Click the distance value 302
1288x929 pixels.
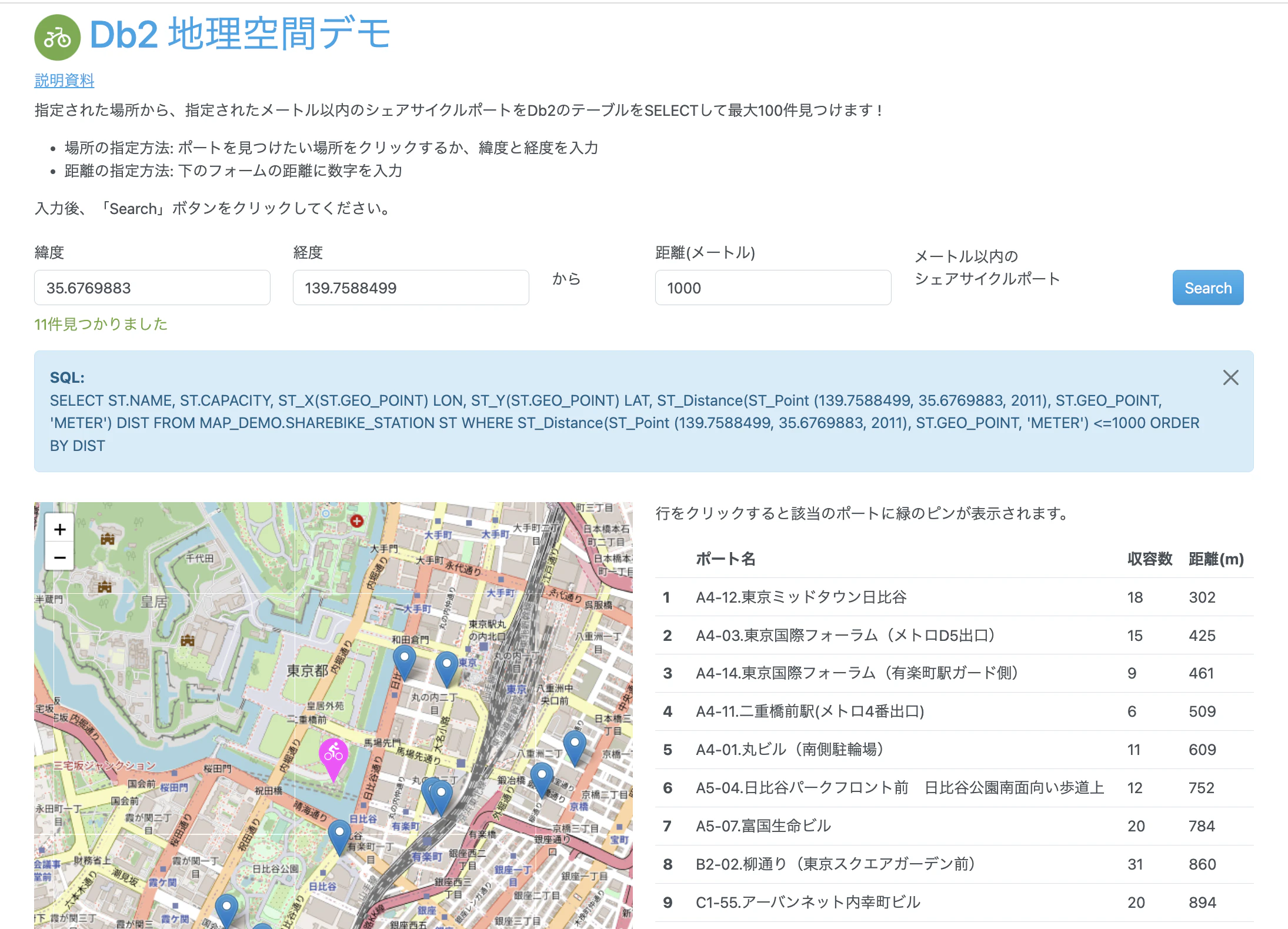(x=1202, y=597)
